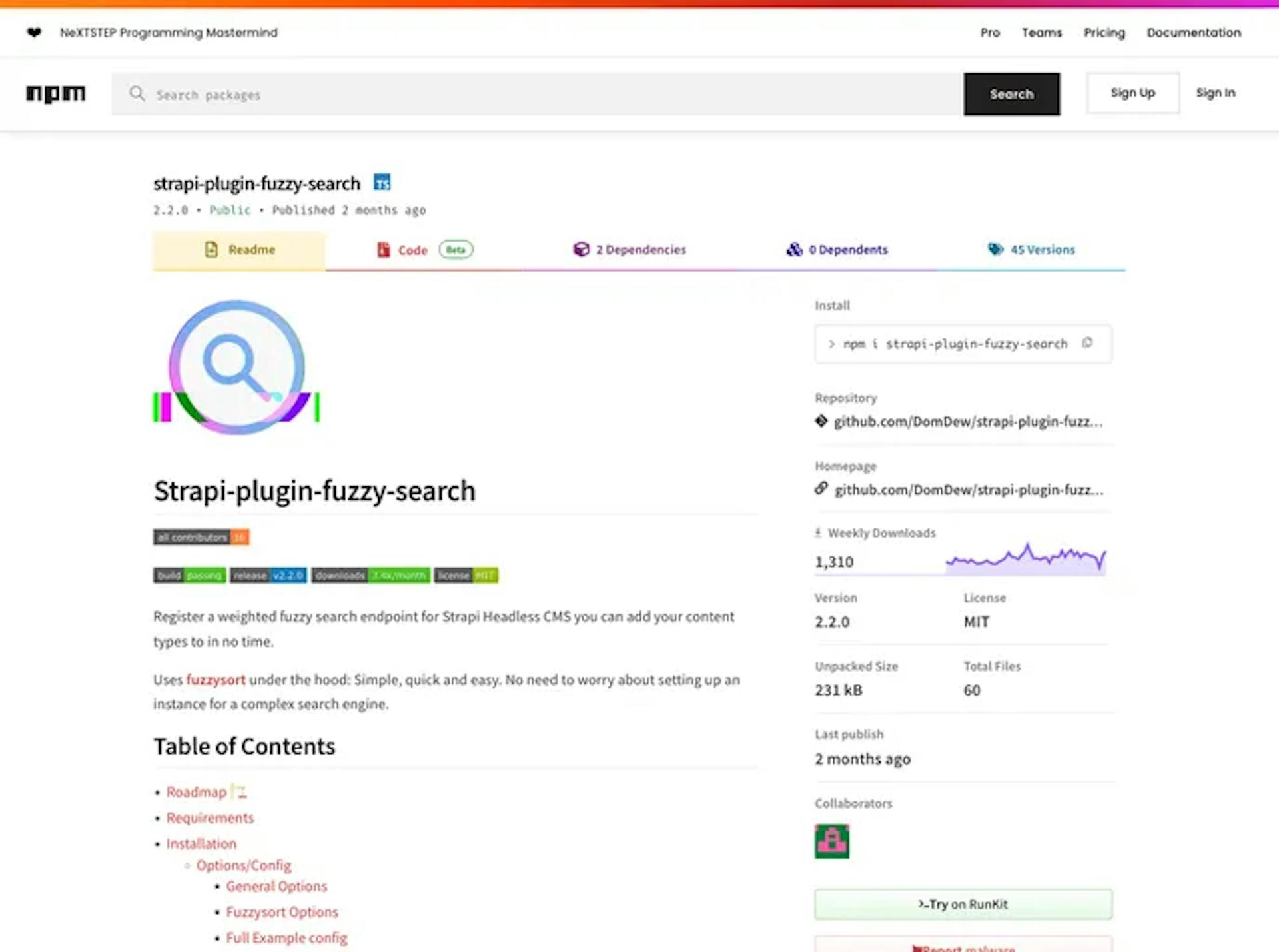Jump to Fuzzysort Options link

click(282, 912)
